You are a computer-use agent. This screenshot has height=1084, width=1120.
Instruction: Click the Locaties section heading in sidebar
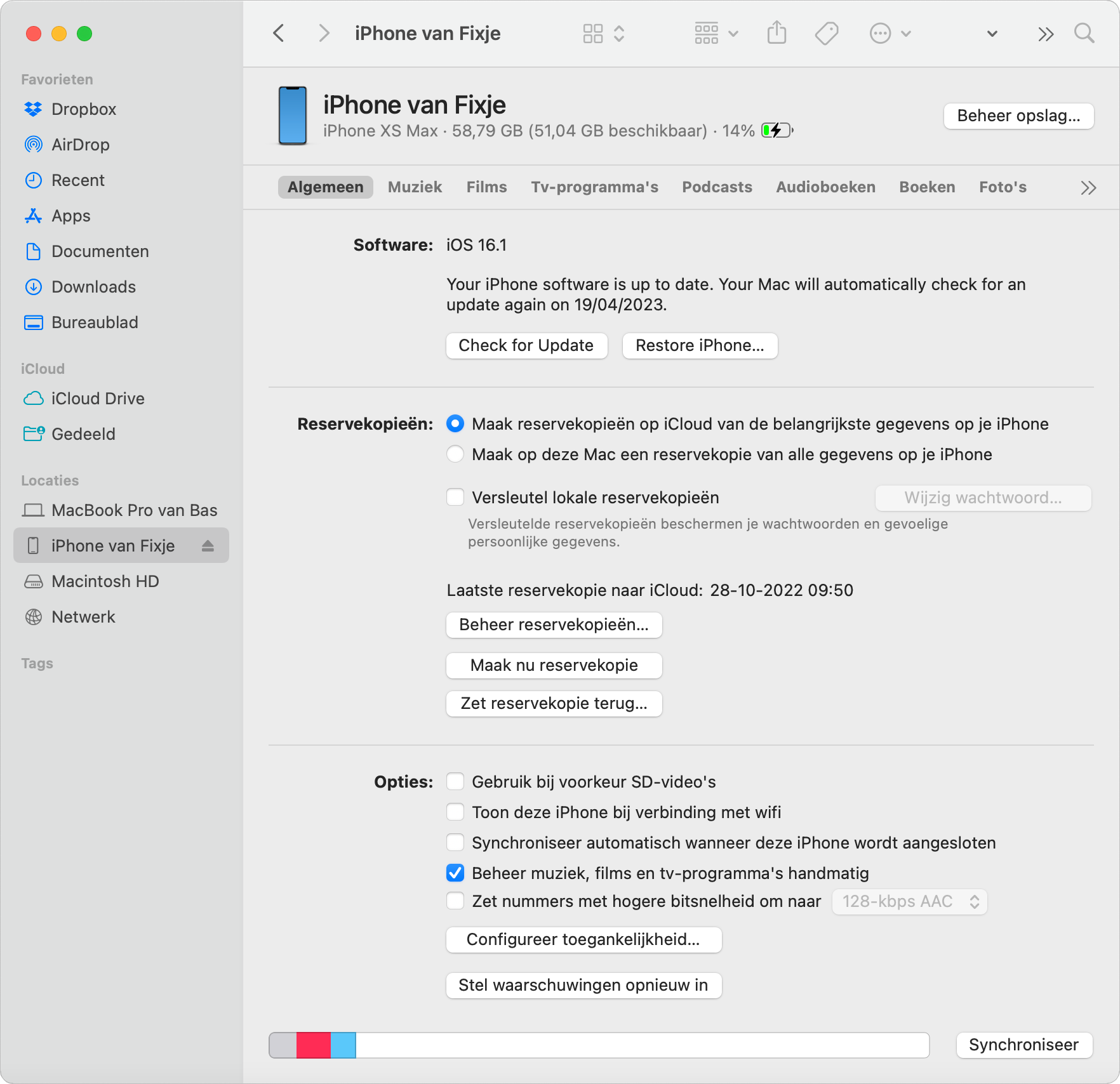[50, 480]
